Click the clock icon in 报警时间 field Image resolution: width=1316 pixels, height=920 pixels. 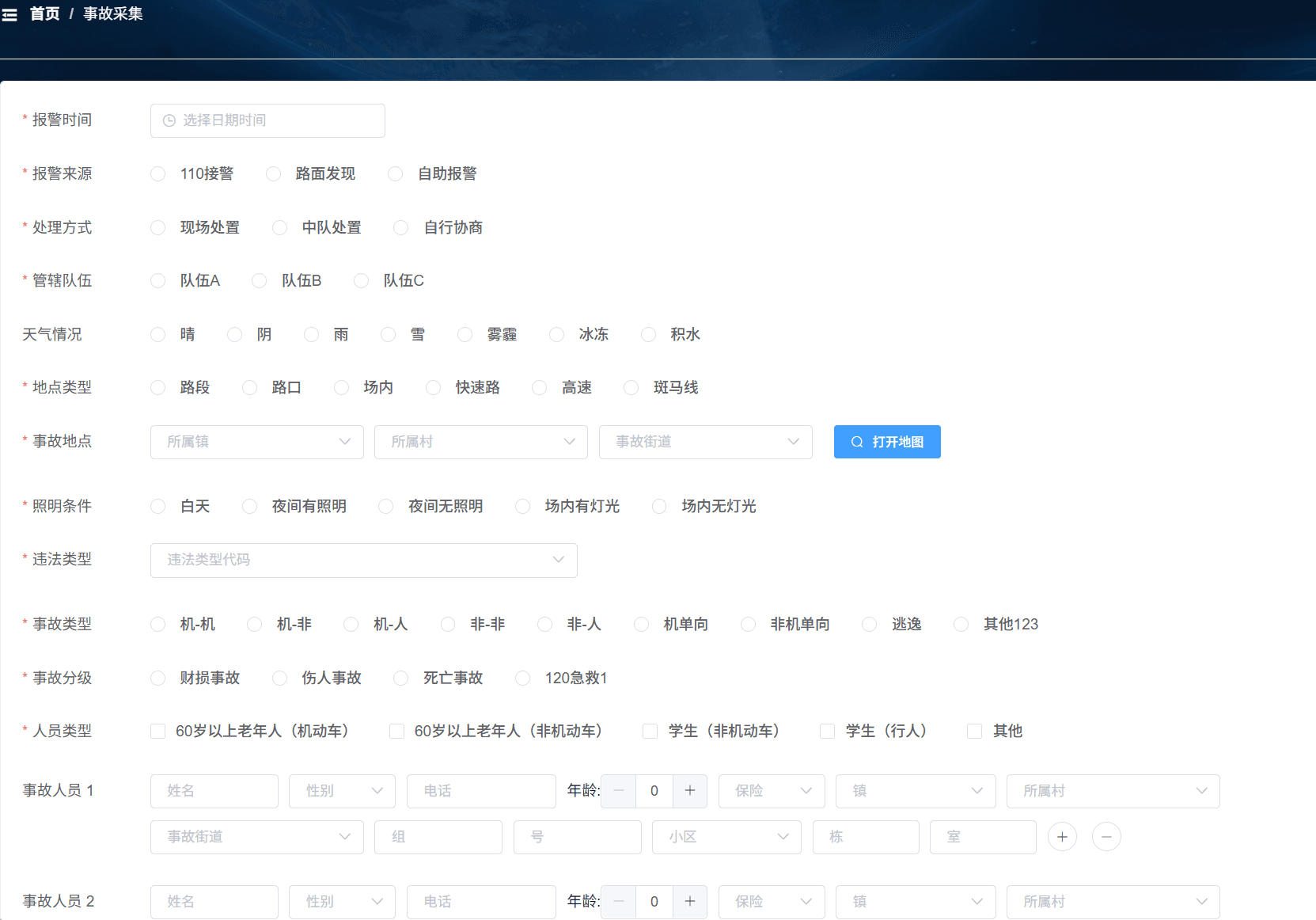(x=168, y=120)
